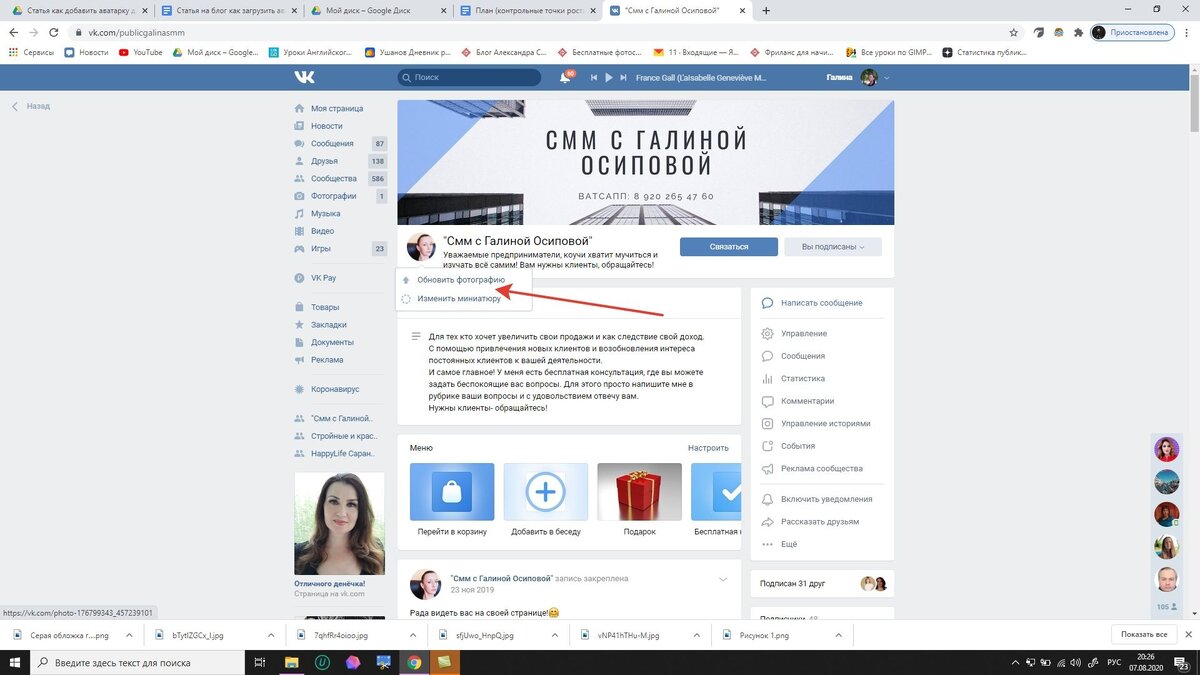The height and width of the screenshot is (675, 1200).
Task: Open a new browser tab
Action: (x=766, y=11)
